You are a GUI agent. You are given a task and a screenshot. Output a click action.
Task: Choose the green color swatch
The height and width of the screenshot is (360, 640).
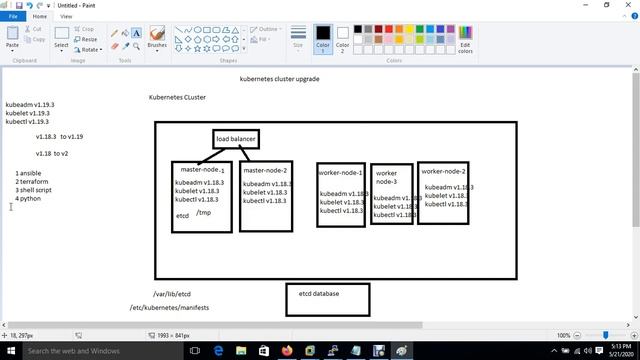[420, 29]
